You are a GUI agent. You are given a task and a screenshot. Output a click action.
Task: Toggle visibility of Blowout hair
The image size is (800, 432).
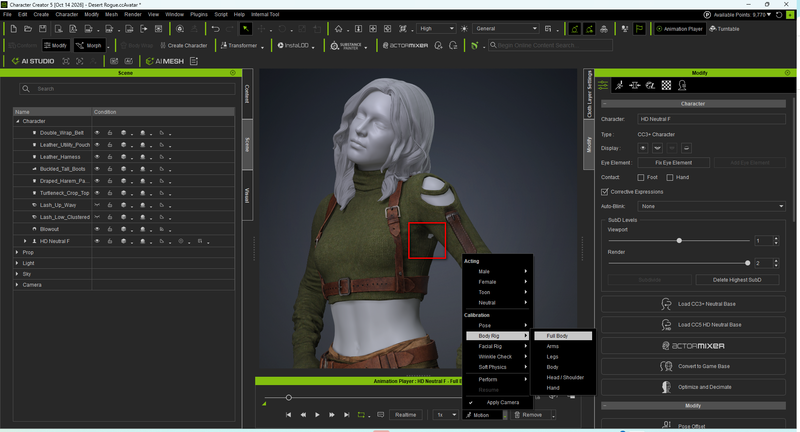click(x=97, y=229)
